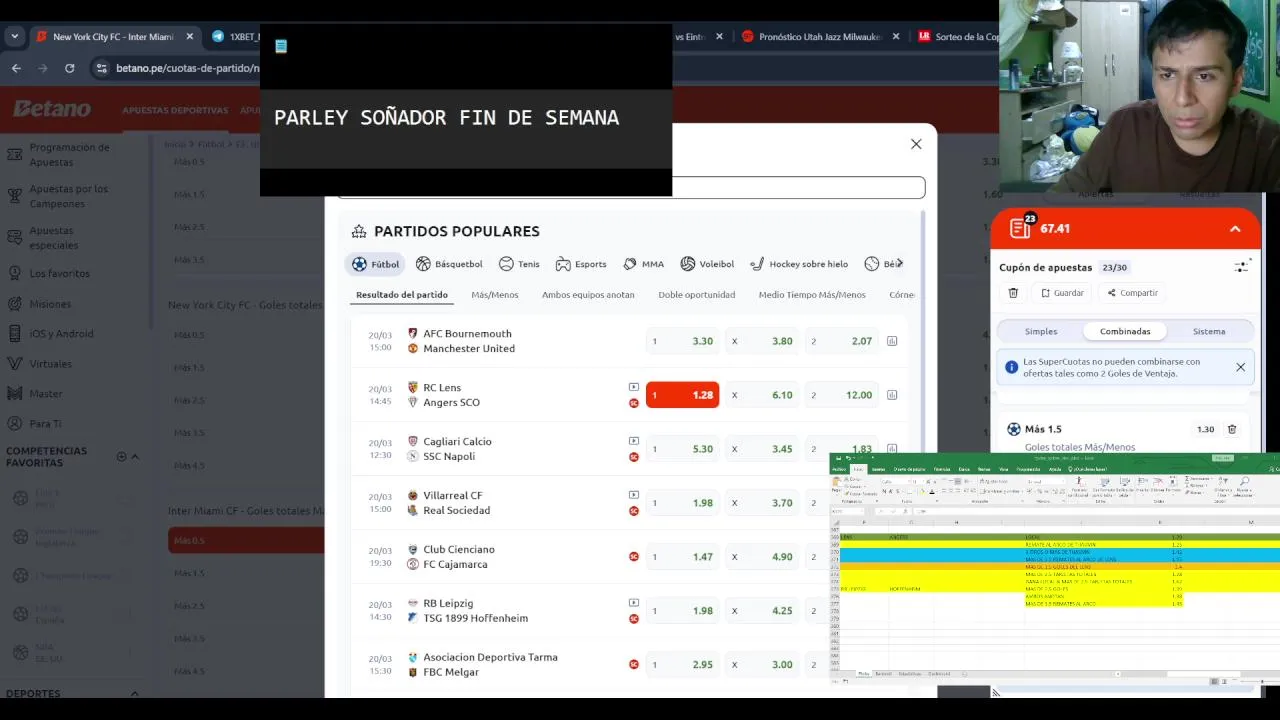Pick draw odds 3.00 for Tarma match

762,665
